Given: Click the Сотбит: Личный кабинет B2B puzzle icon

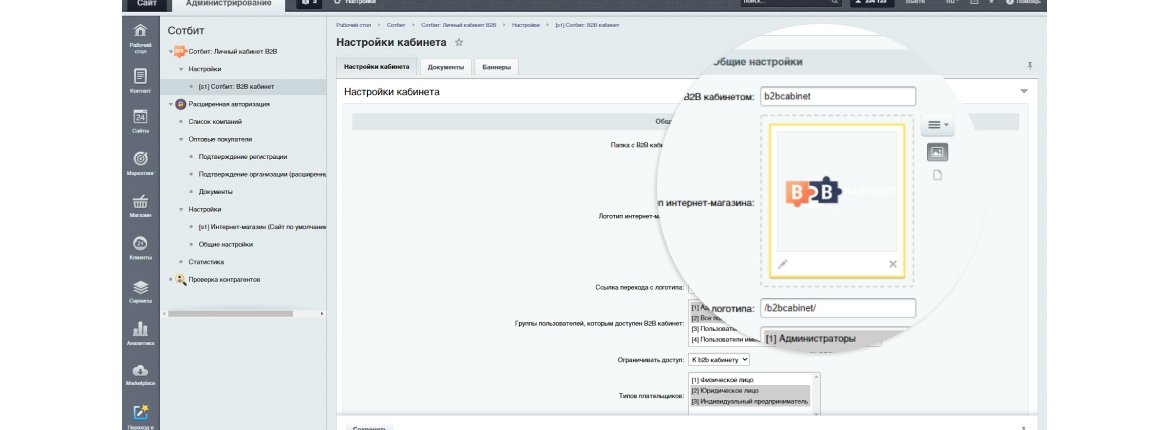Looking at the screenshot, I should 179,52.
